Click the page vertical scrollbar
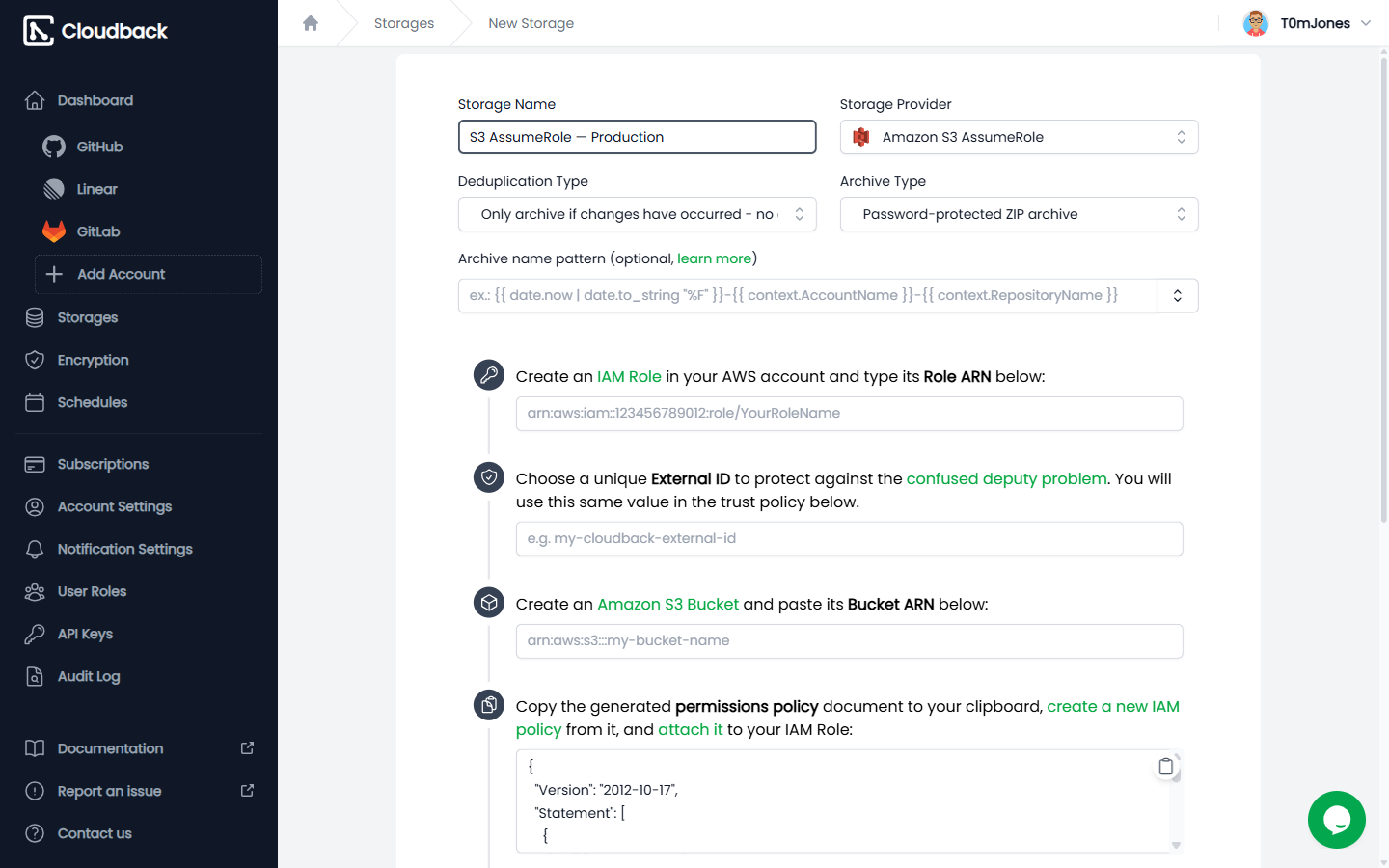This screenshot has height=868, width=1389. point(1384,289)
